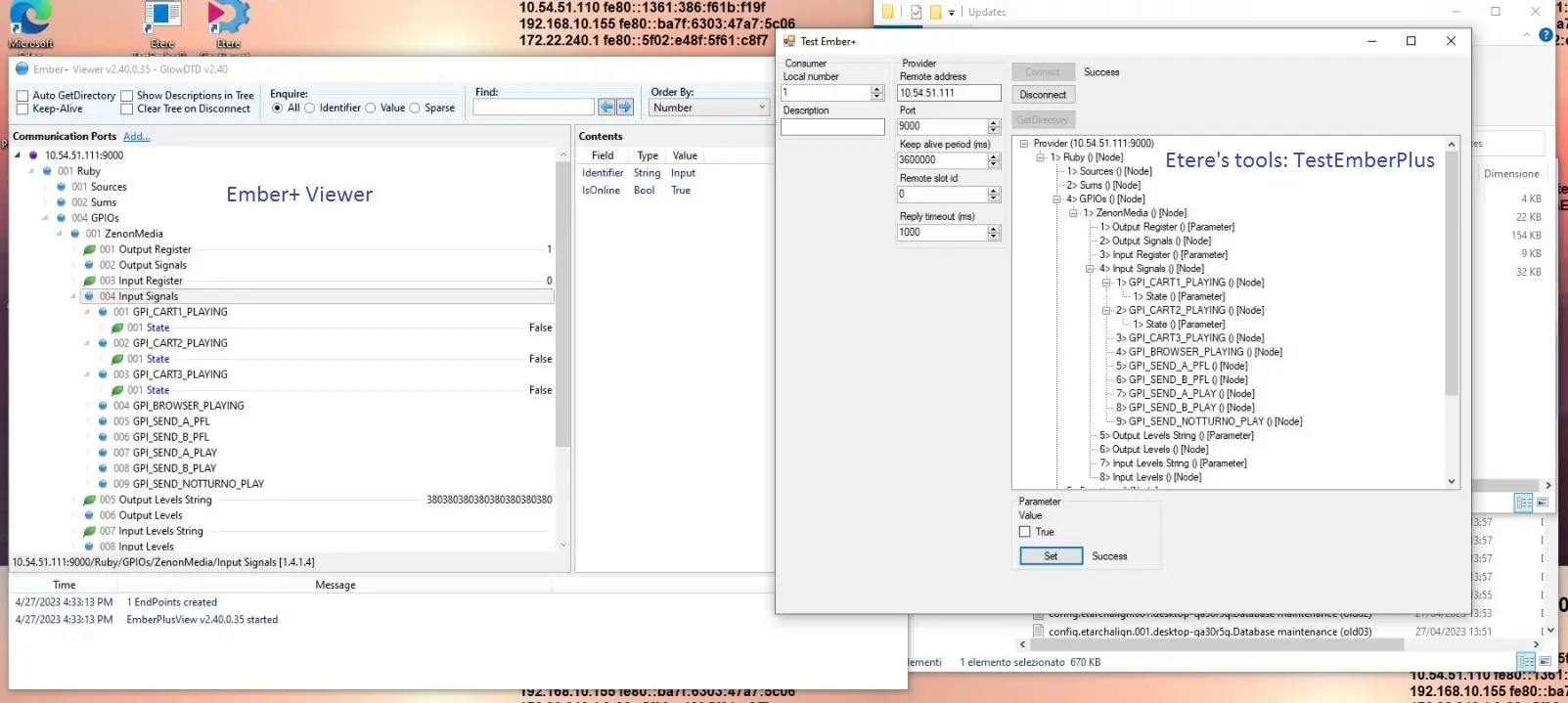Click the green leaf icon for Output Levels String
This screenshot has height=703, width=1568.
tap(90, 500)
